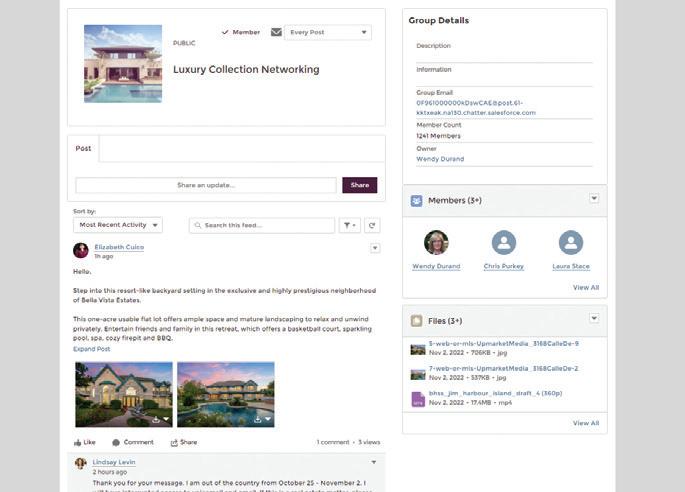Click the Share arrow icon on post
The height and width of the screenshot is (492, 685).
click(174, 443)
